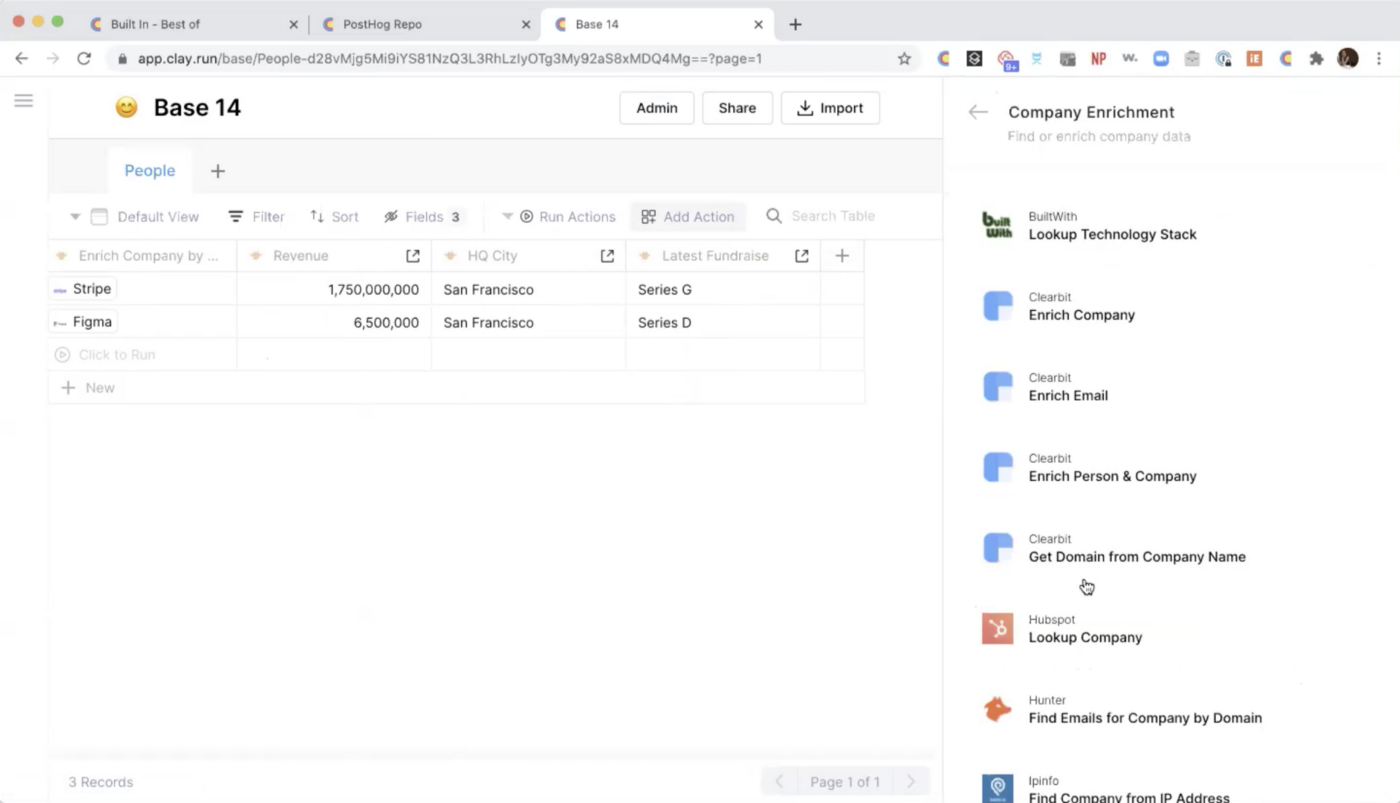Viewport: 1400px width, 803px height.
Task: Click the 6,500,000 revenue cell
Action: click(x=334, y=323)
